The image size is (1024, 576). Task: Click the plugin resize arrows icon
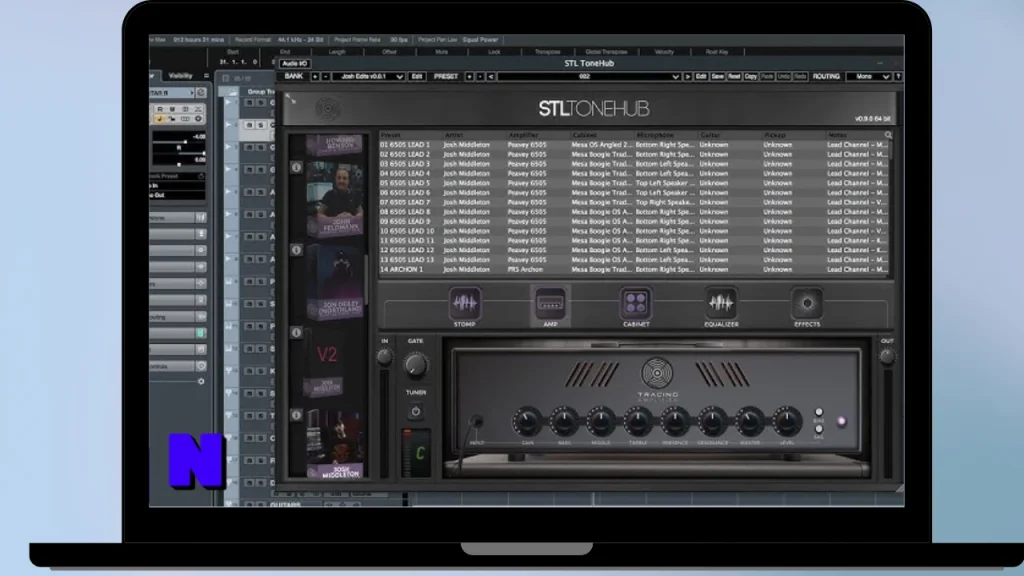291,99
